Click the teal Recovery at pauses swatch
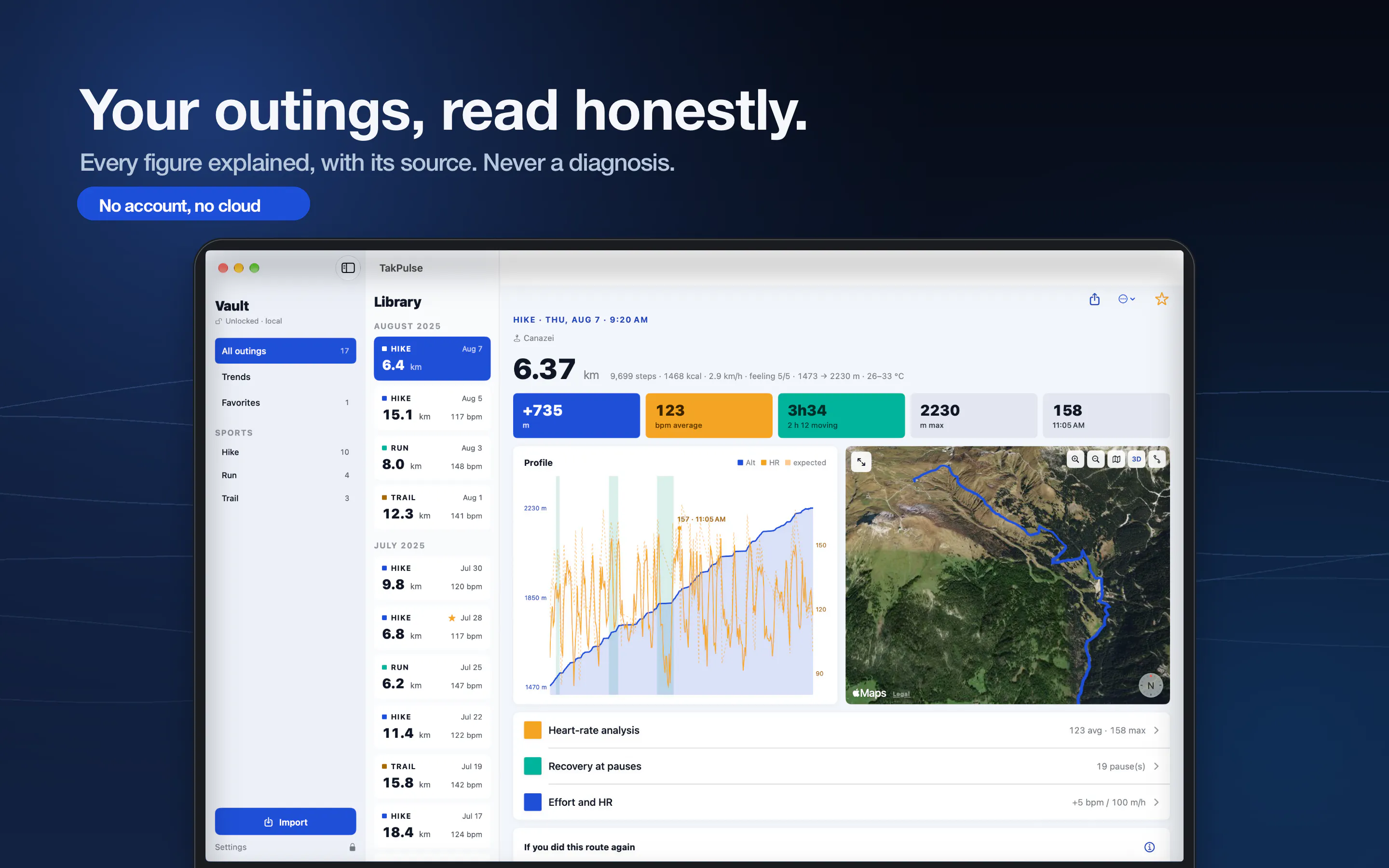Screen dimensions: 1389x868 532,766
